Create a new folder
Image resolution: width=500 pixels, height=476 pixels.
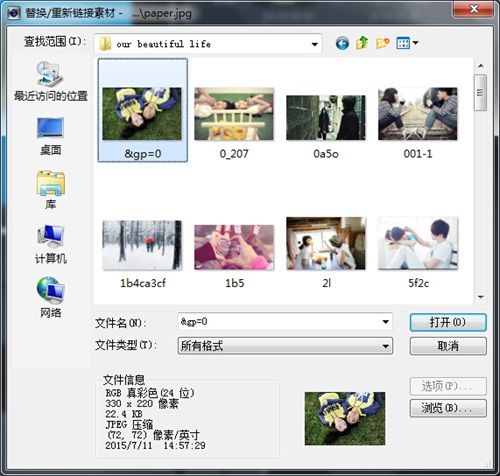pyautogui.click(x=382, y=43)
